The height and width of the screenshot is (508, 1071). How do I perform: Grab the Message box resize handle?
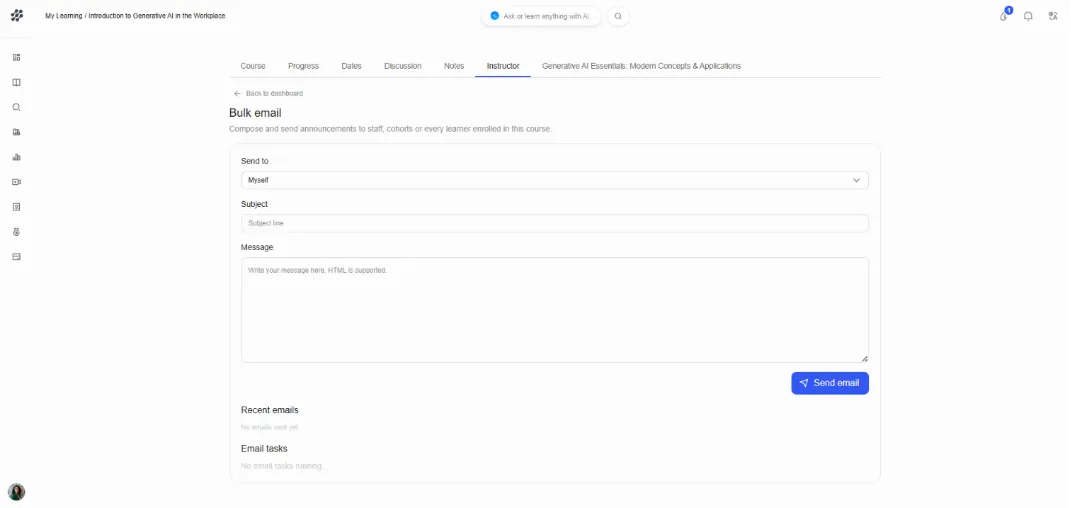coord(864,358)
